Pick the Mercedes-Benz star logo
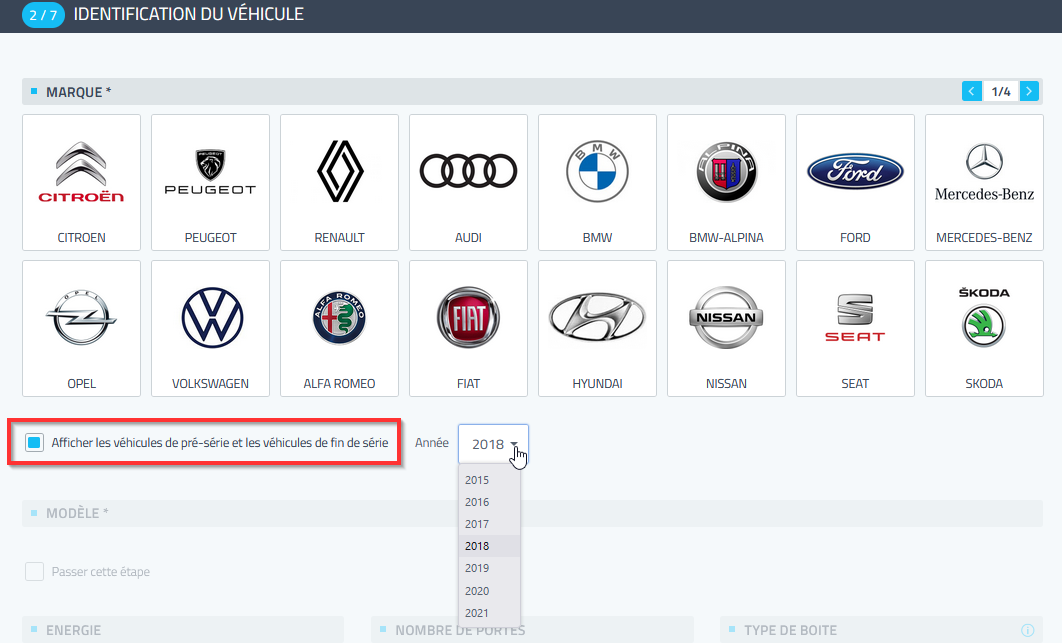The image size is (1062, 643). click(984, 172)
